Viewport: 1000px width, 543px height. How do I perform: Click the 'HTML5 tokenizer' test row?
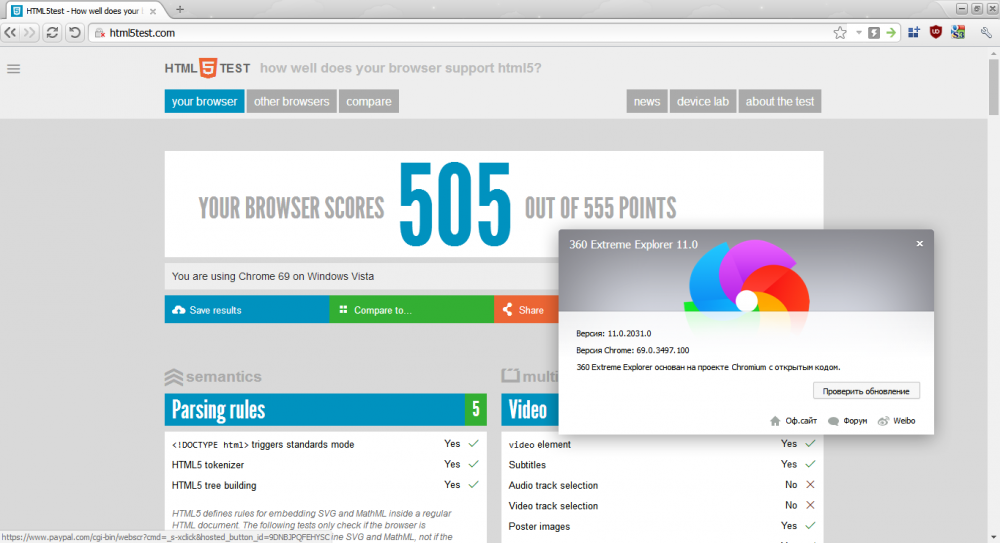325,465
